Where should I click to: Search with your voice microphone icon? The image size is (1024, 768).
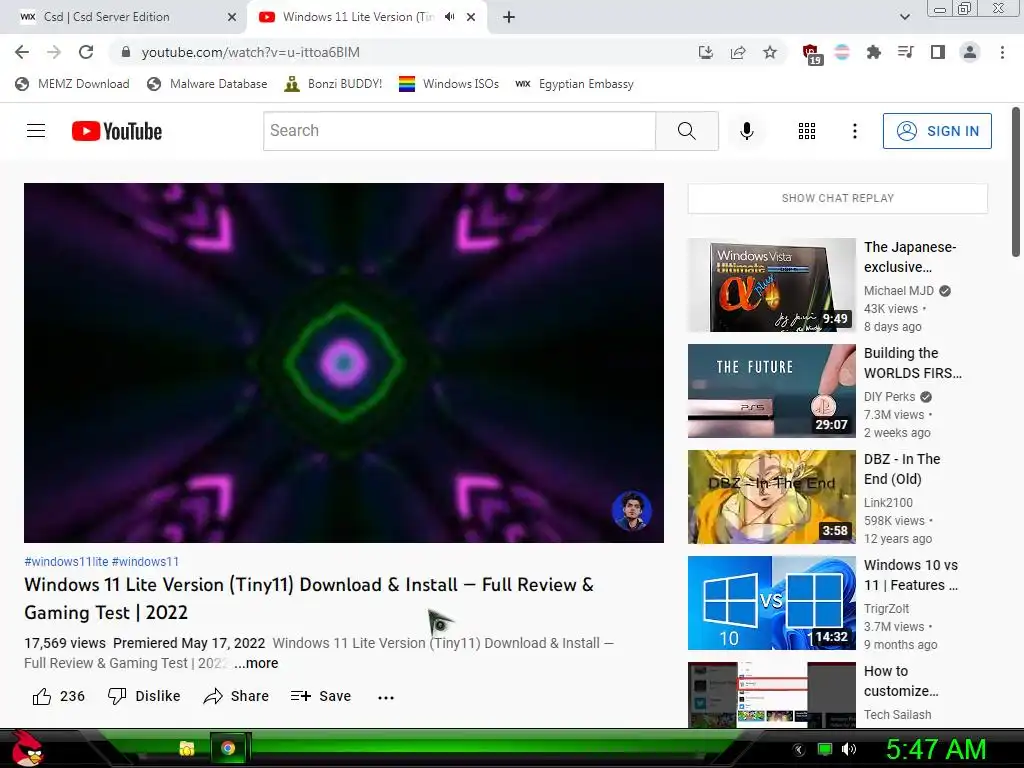pos(746,131)
